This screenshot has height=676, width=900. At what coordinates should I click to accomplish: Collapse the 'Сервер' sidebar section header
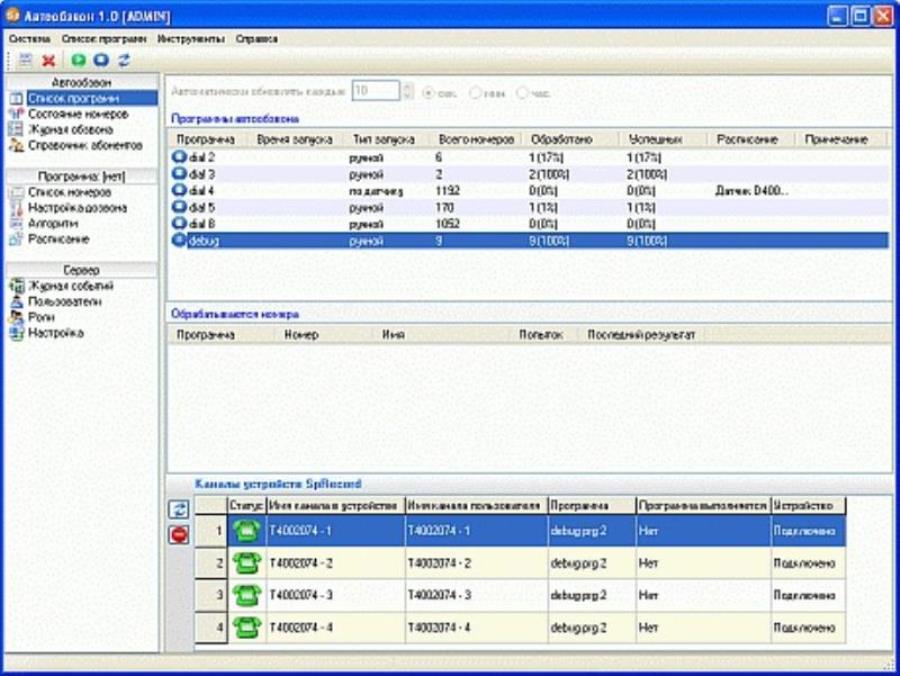click(80, 270)
